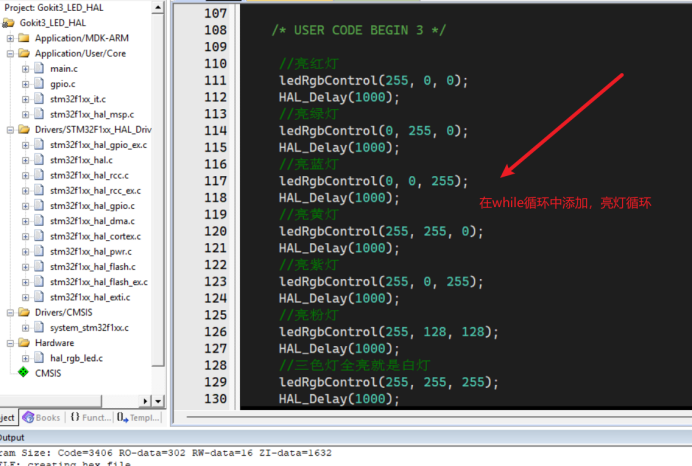692x466 pixels.
Task: Click the hal_rgb_led.c file icon
Action: pyautogui.click(x=38, y=357)
